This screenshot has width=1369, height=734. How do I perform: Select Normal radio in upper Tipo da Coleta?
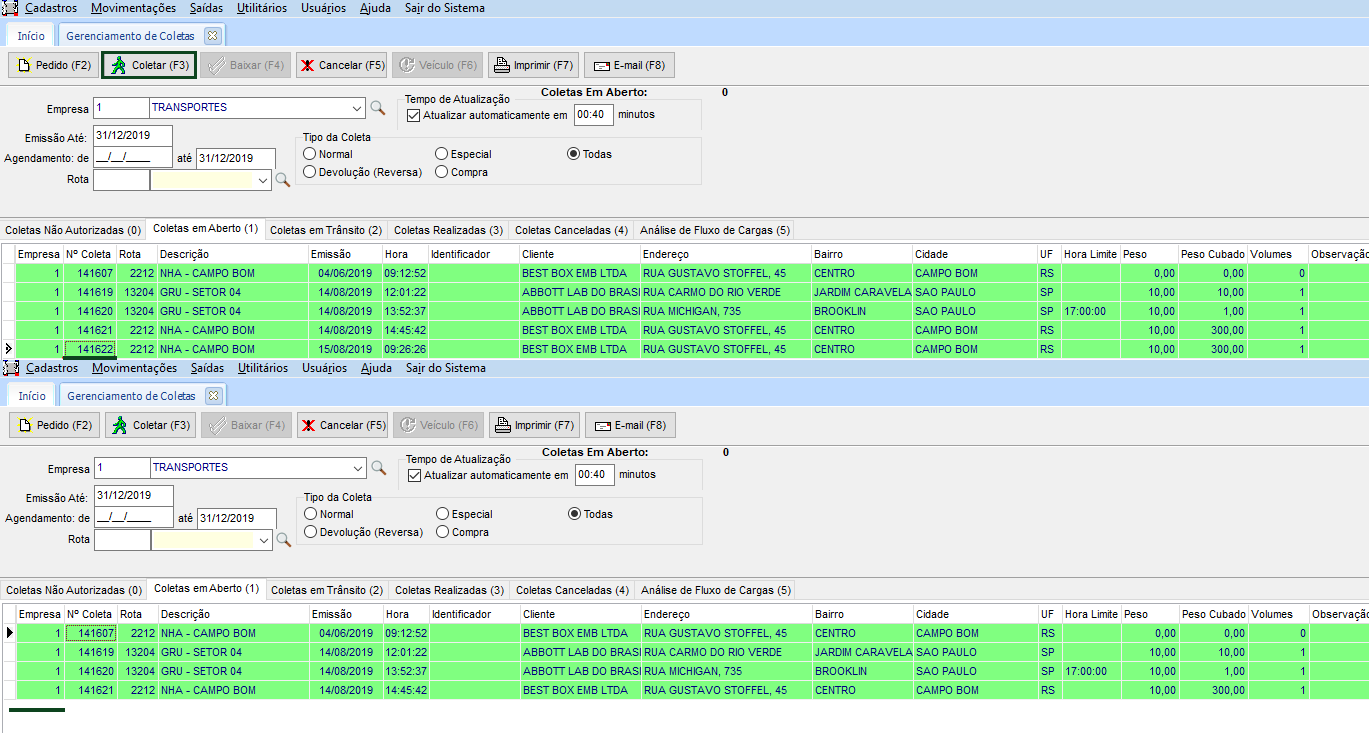[x=310, y=154]
